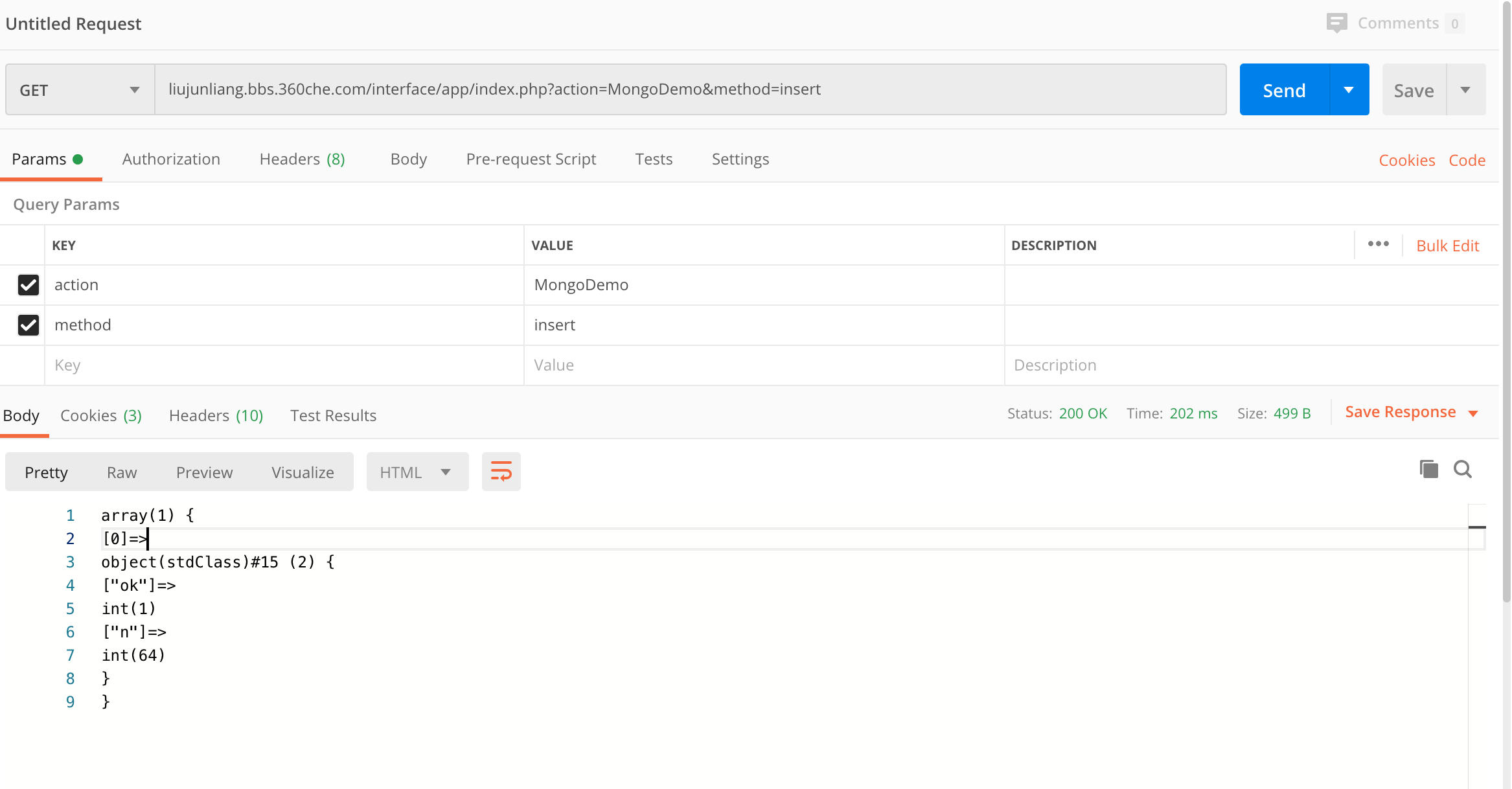Image resolution: width=1512 pixels, height=789 pixels.
Task: Click the request URL input field
Action: pos(690,89)
